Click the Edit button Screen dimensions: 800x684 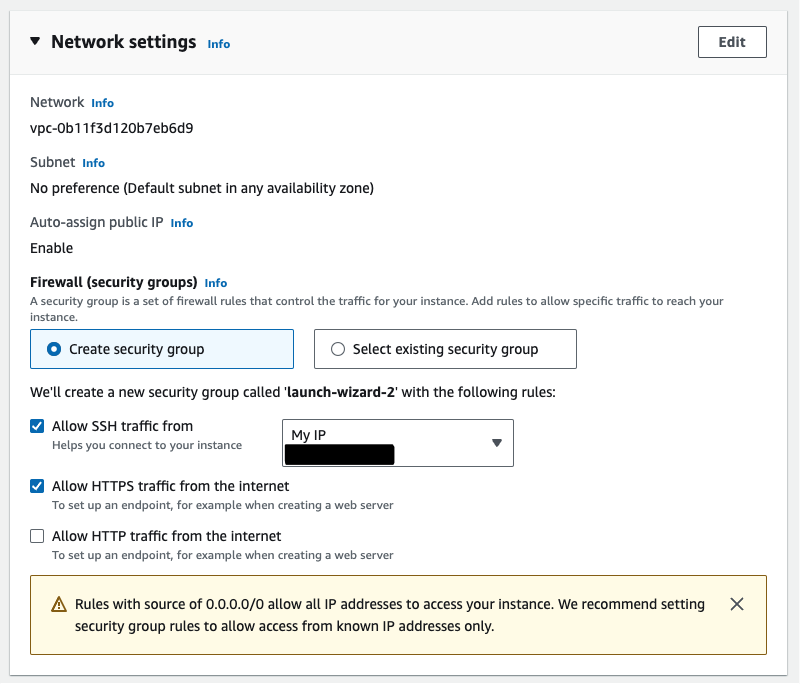tap(732, 42)
